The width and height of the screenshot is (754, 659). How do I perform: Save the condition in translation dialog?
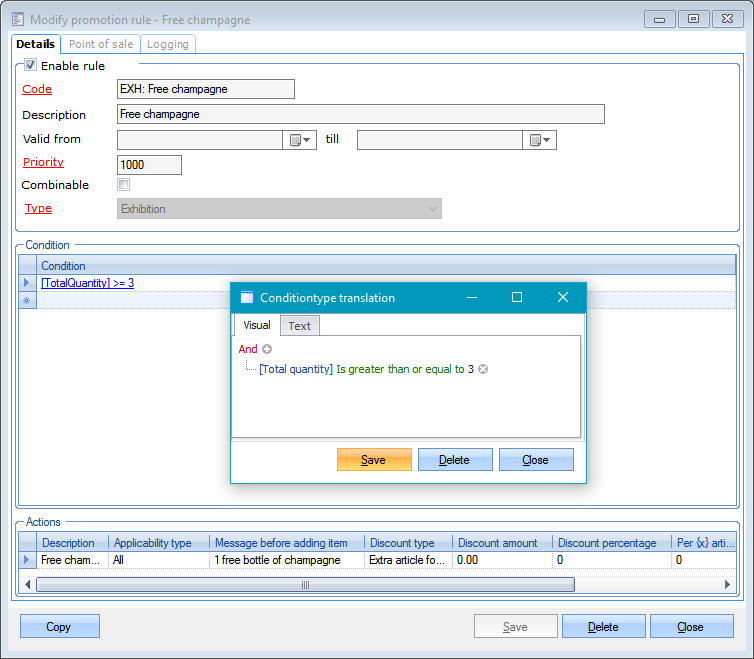374,459
